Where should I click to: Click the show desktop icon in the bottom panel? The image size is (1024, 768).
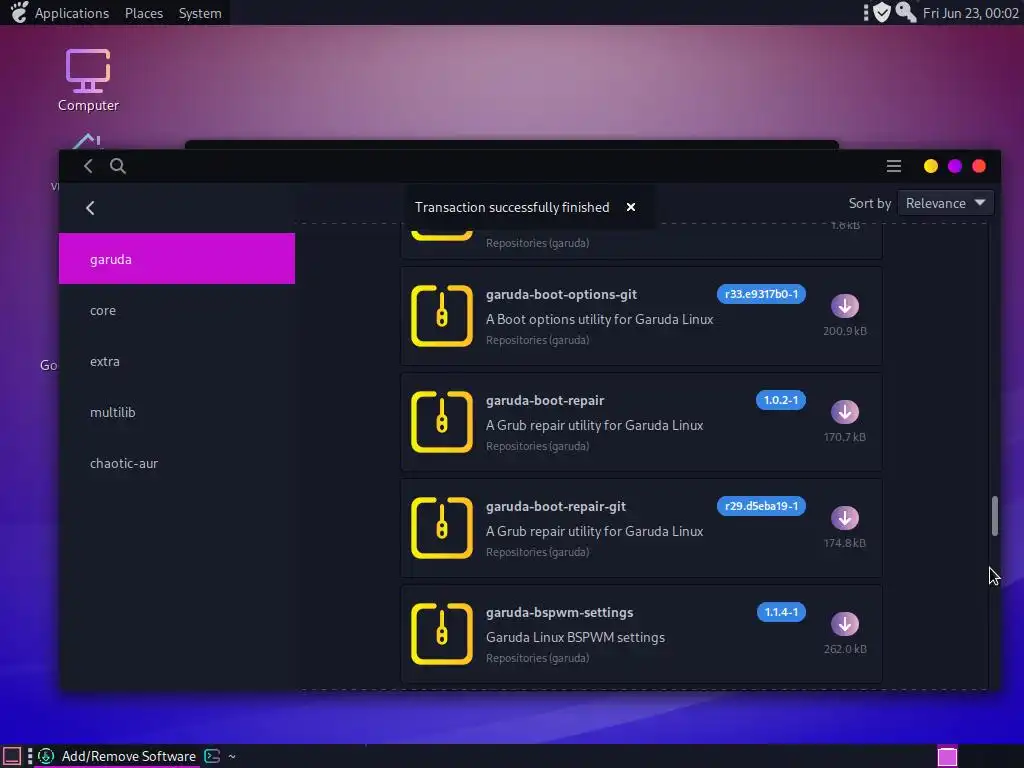click(x=12, y=756)
